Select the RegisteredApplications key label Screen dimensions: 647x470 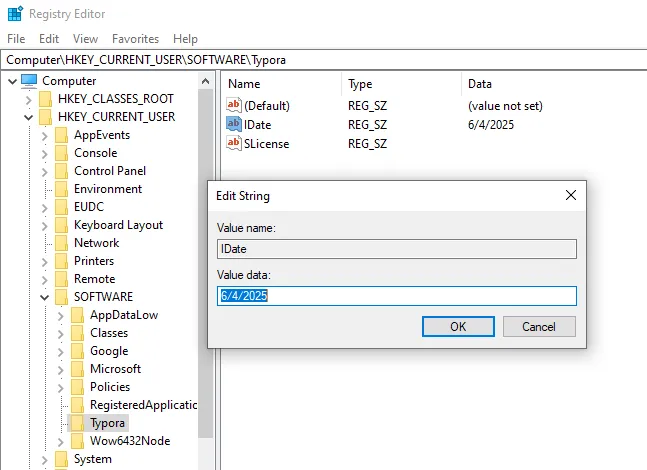[143, 405]
